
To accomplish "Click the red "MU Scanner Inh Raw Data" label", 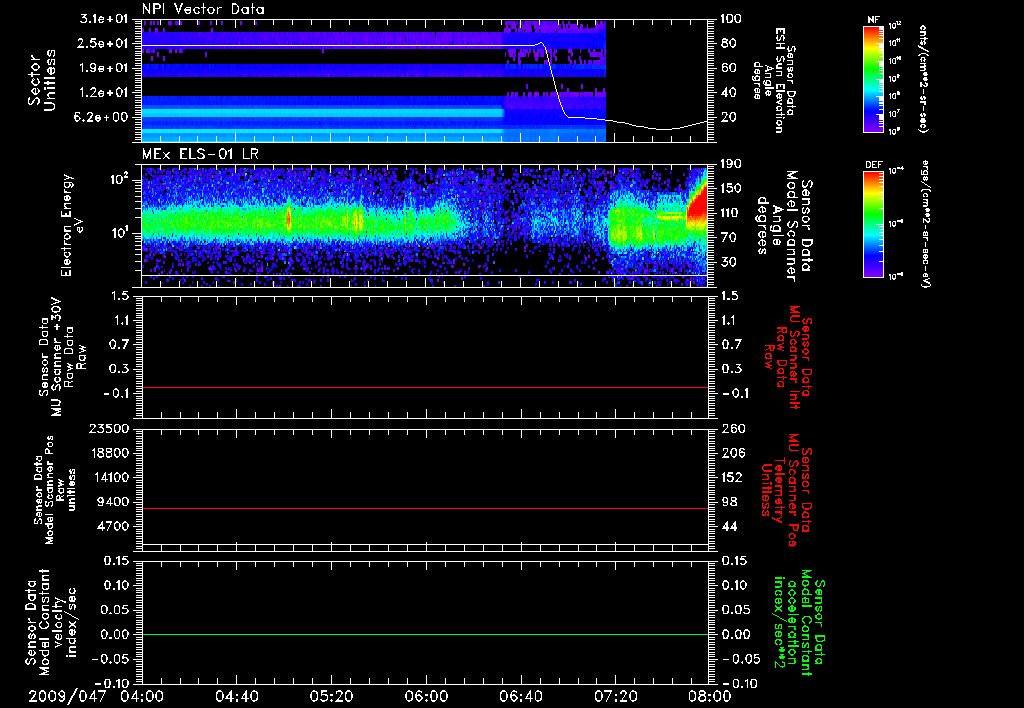I will (x=788, y=357).
